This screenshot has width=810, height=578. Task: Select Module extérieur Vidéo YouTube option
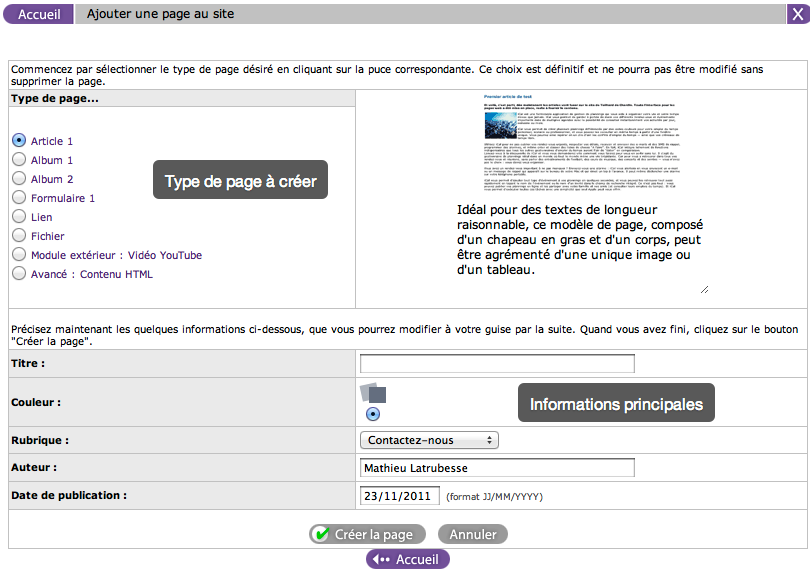[x=19, y=255]
